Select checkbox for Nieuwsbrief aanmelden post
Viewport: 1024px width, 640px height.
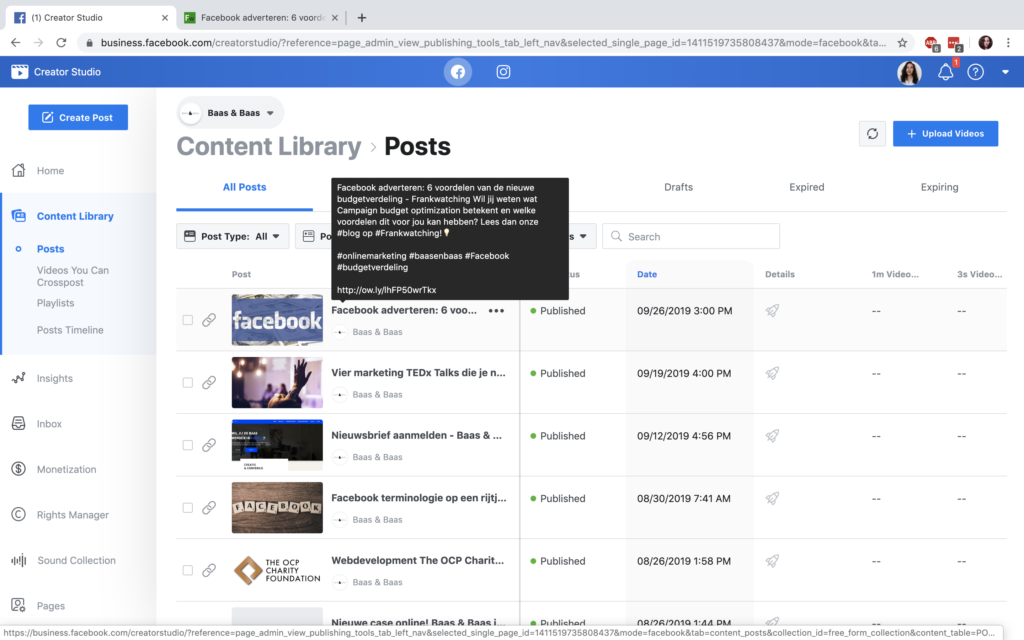pos(187,445)
